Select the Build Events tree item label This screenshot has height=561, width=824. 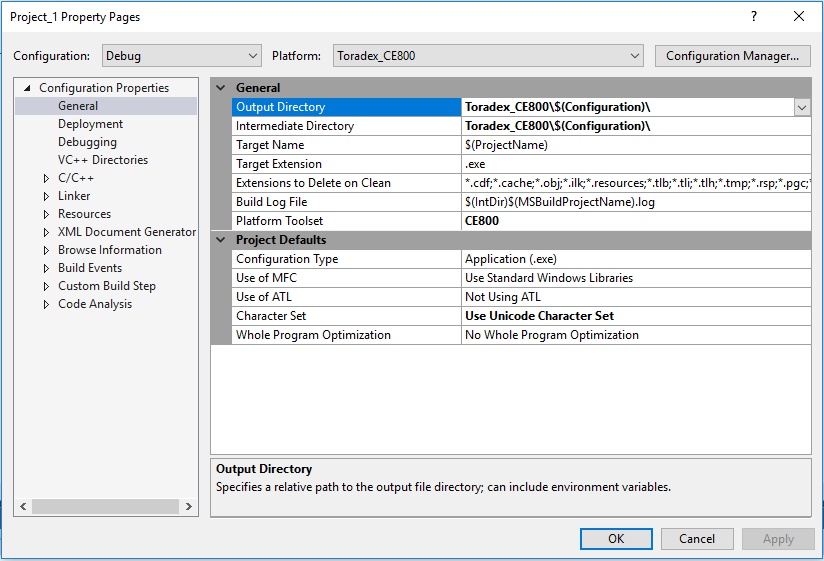(90, 268)
